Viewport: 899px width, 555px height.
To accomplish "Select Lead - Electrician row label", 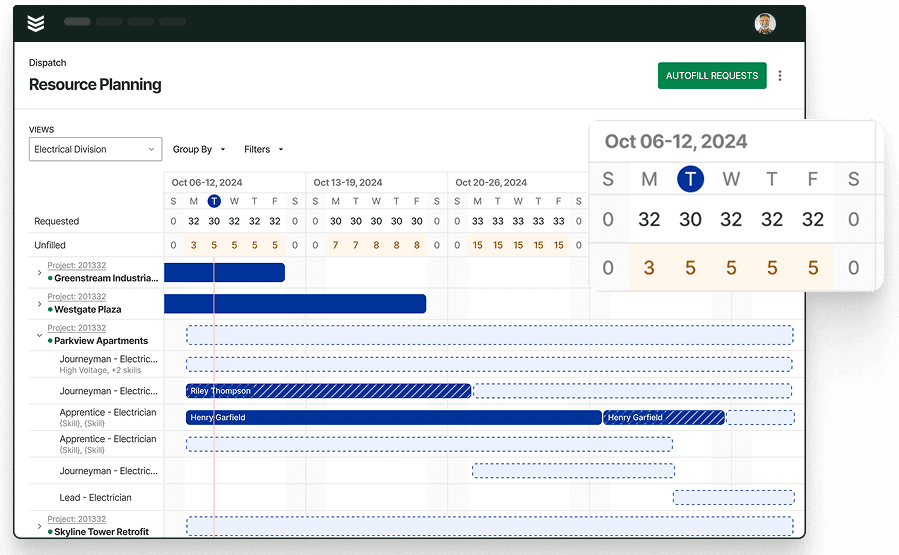I will click(x=95, y=498).
